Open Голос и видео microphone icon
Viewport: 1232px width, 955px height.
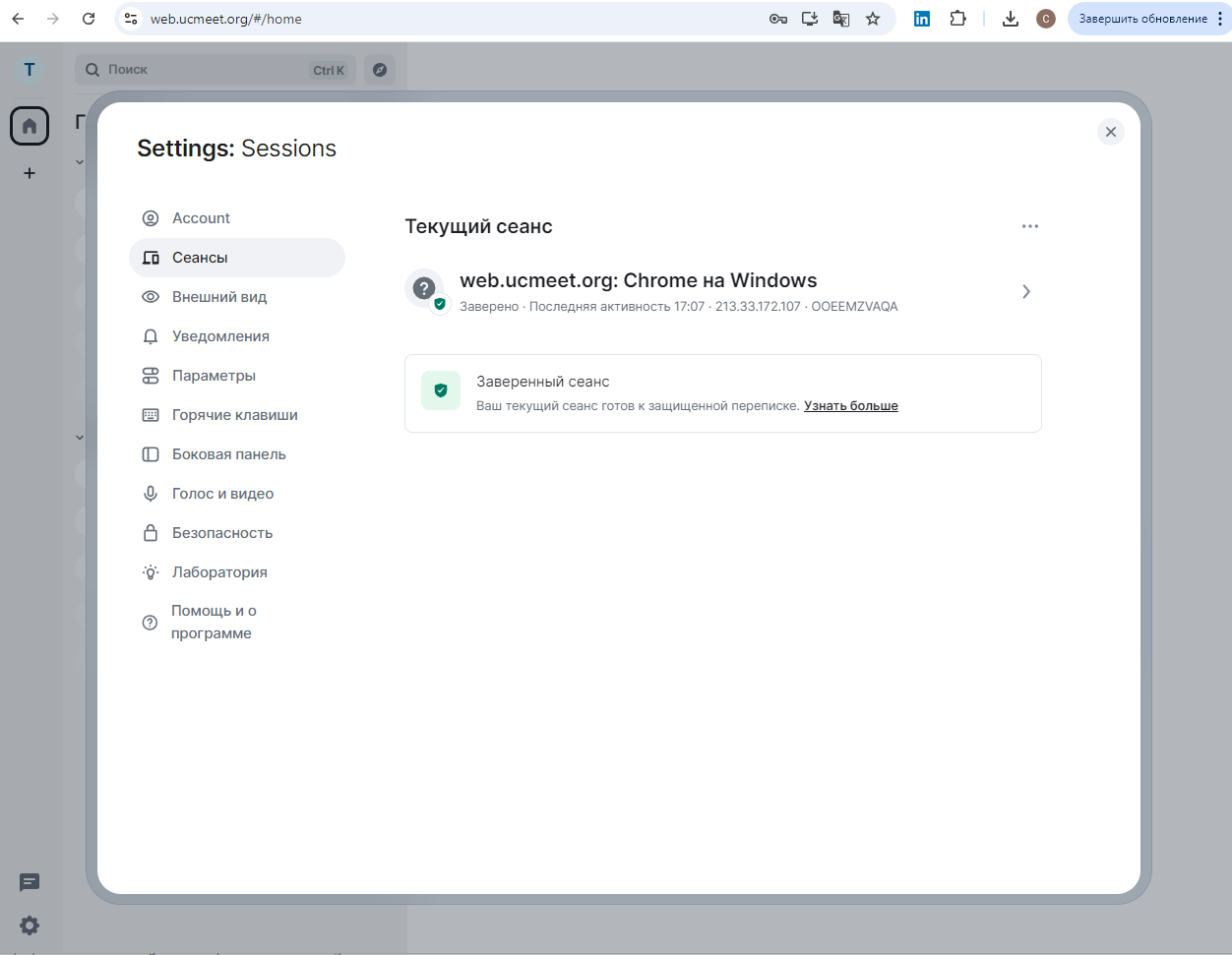point(150,493)
